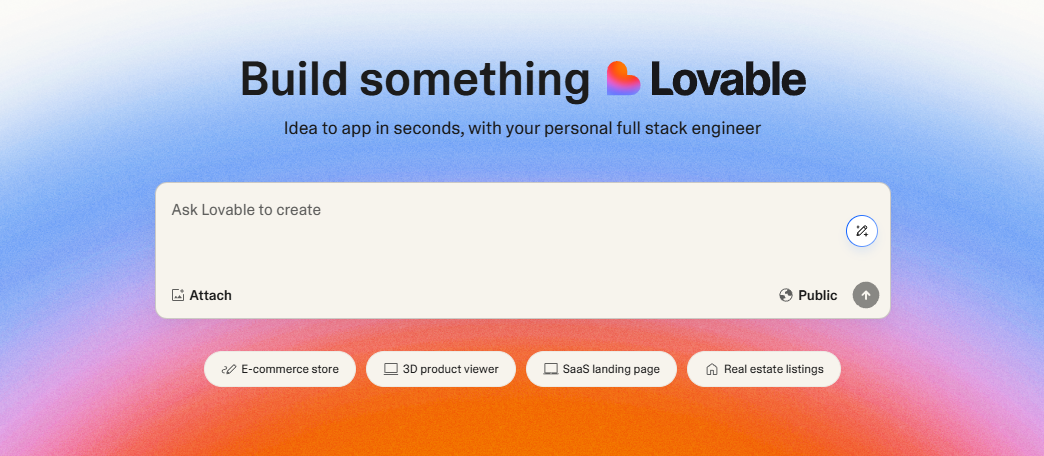The height and width of the screenshot is (456, 1044).
Task: Choose the E-commerce store suggestion
Action: pyautogui.click(x=280, y=369)
